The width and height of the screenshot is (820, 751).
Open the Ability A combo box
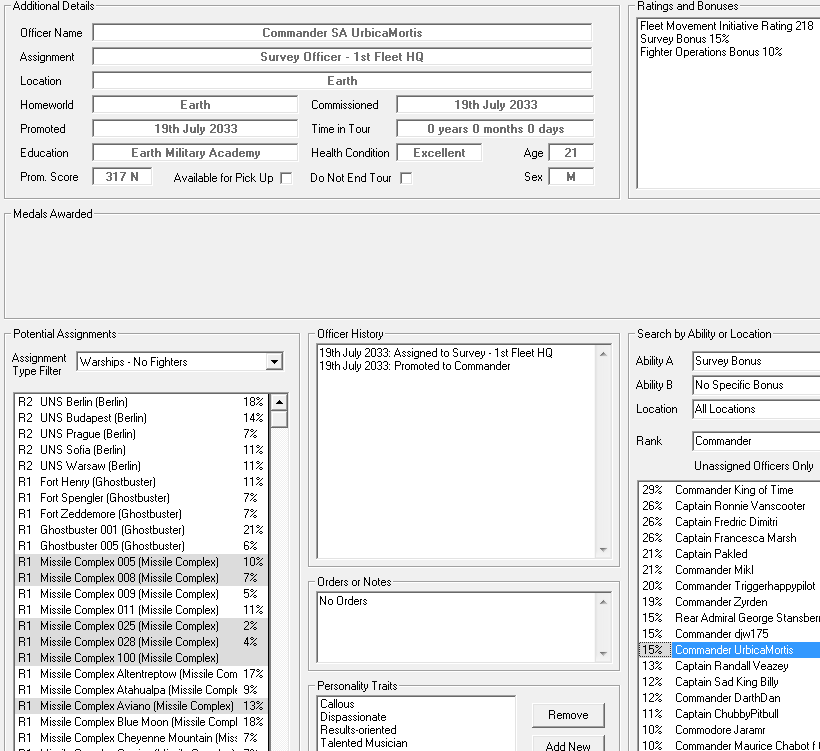756,361
